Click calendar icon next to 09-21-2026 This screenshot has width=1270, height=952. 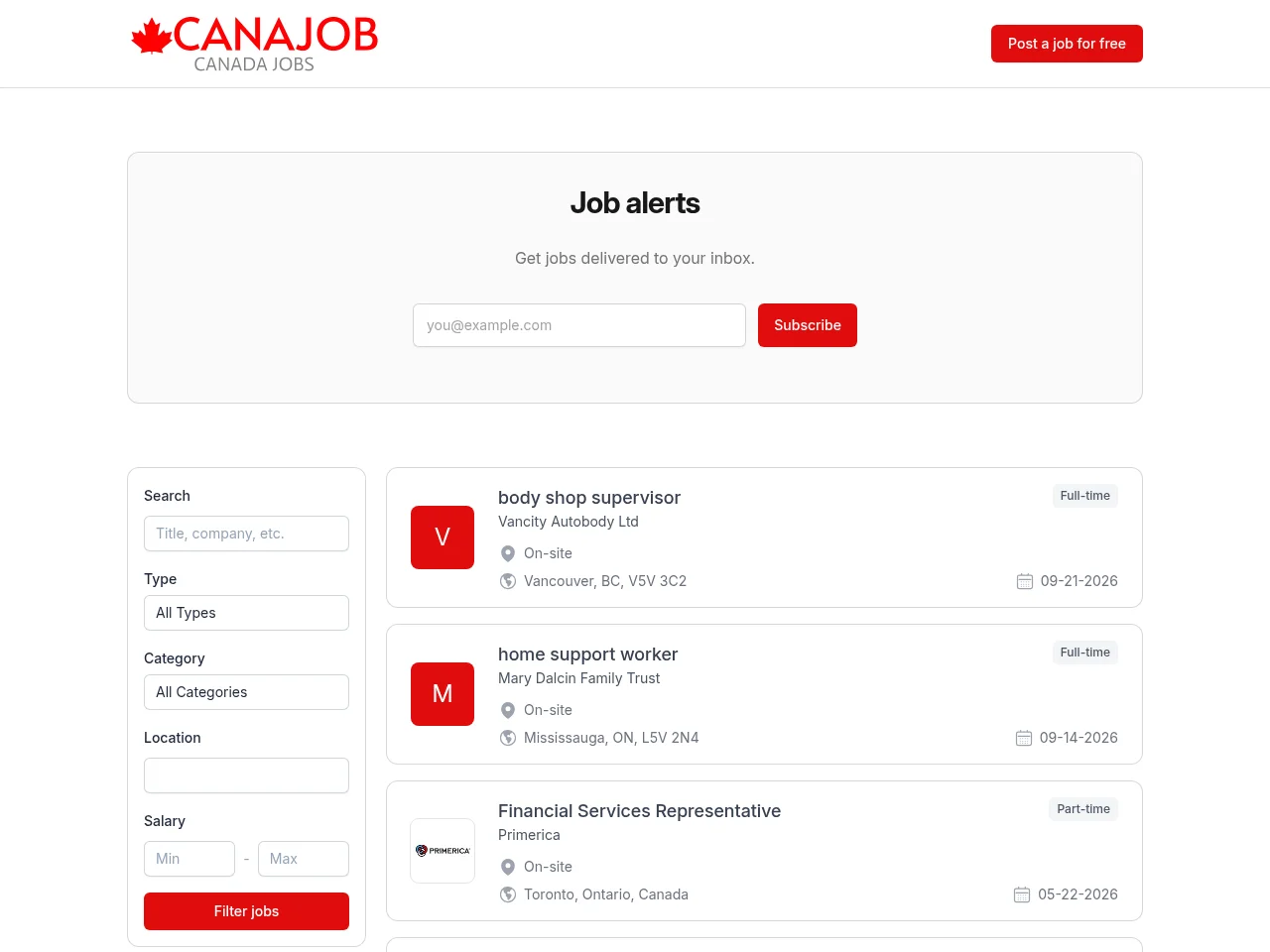[1025, 581]
